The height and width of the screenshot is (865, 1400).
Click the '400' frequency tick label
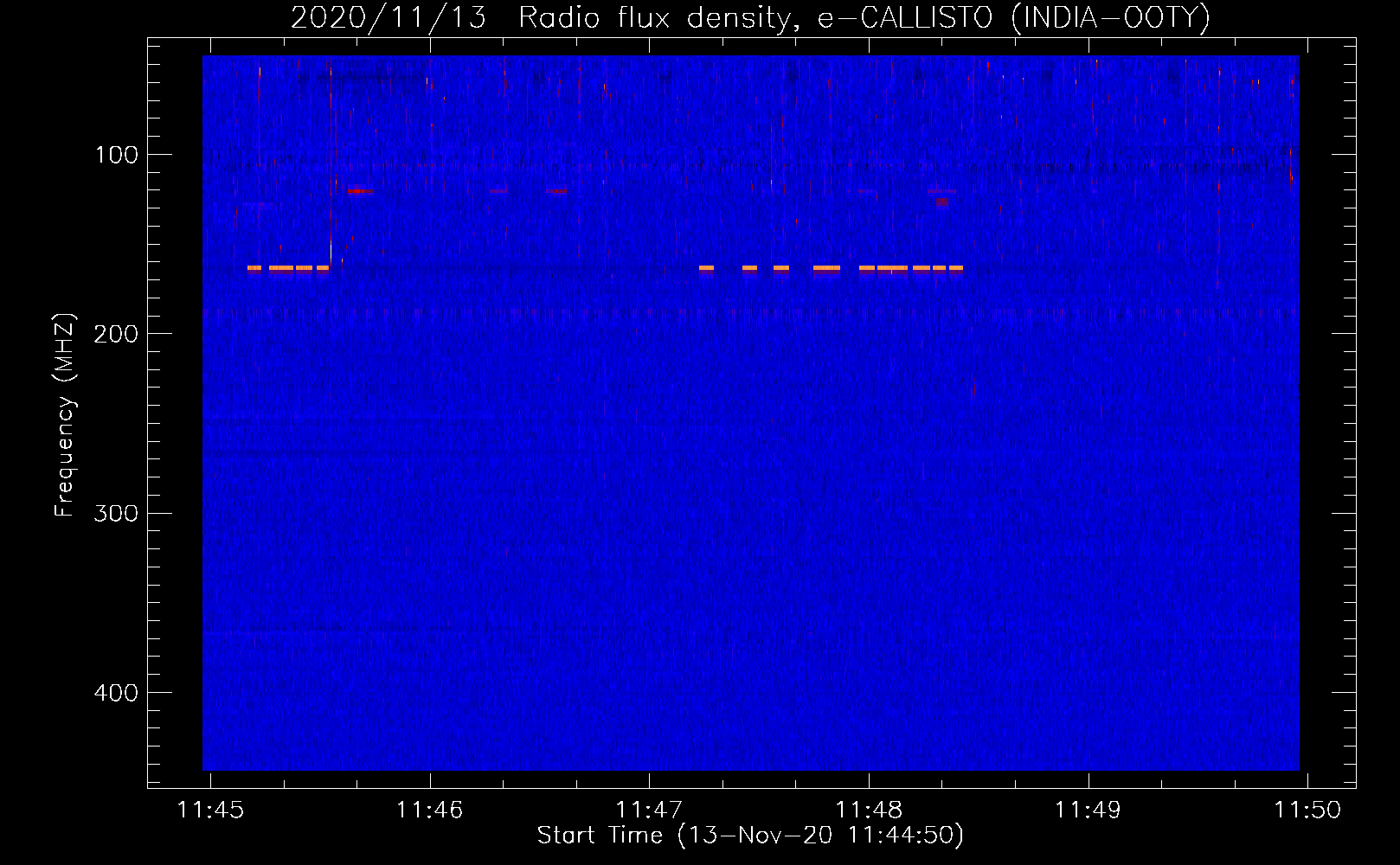pyautogui.click(x=116, y=693)
